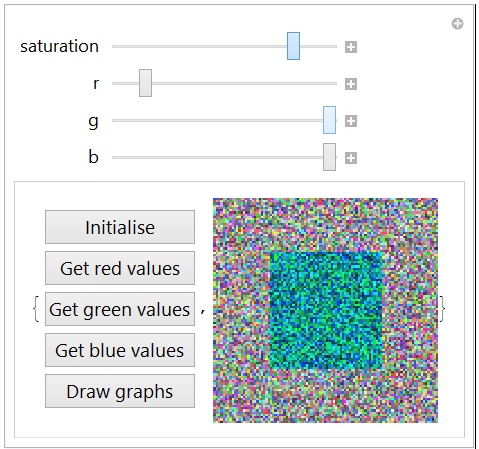Viewport: 479px width, 449px height.
Task: Click the b slider thumb
Action: pos(329,157)
